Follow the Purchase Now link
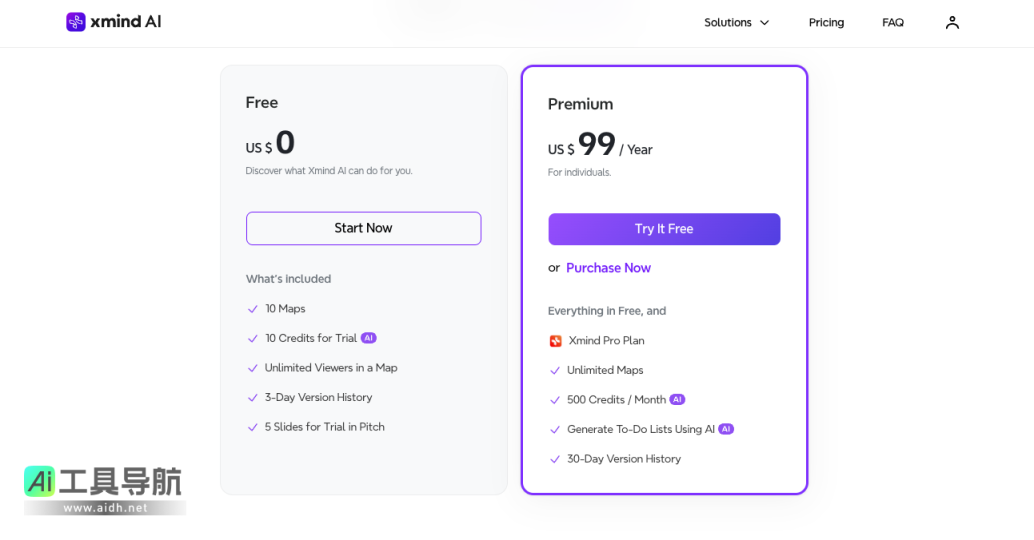The image size is (1034, 540). coord(608,268)
